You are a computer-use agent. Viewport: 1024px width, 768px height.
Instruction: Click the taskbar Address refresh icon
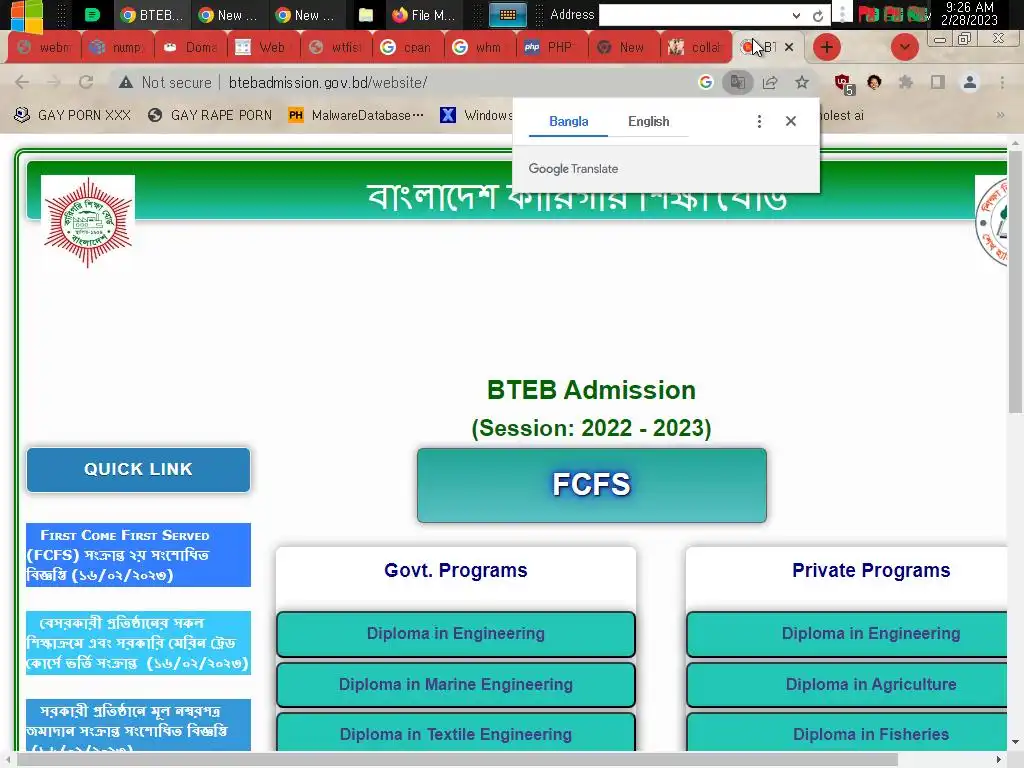(818, 16)
